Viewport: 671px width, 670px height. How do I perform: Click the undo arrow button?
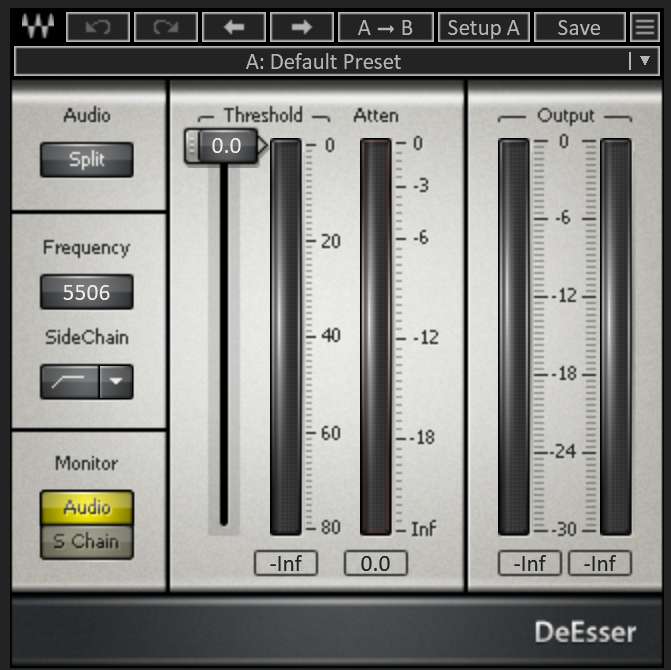point(98,27)
